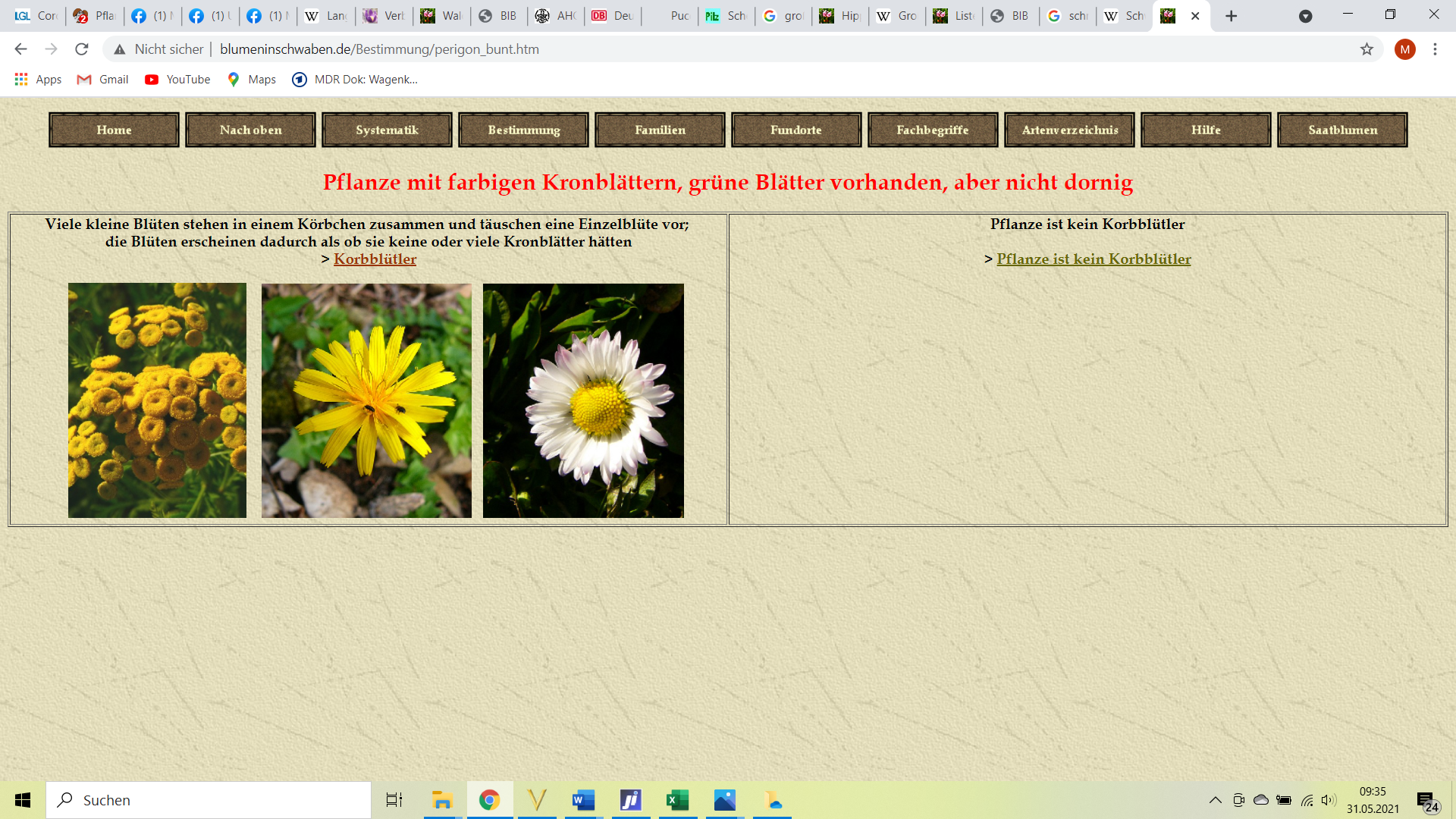Image resolution: width=1456 pixels, height=819 pixels.
Task: Click the Windows search box 'Suchen'
Action: [x=209, y=800]
